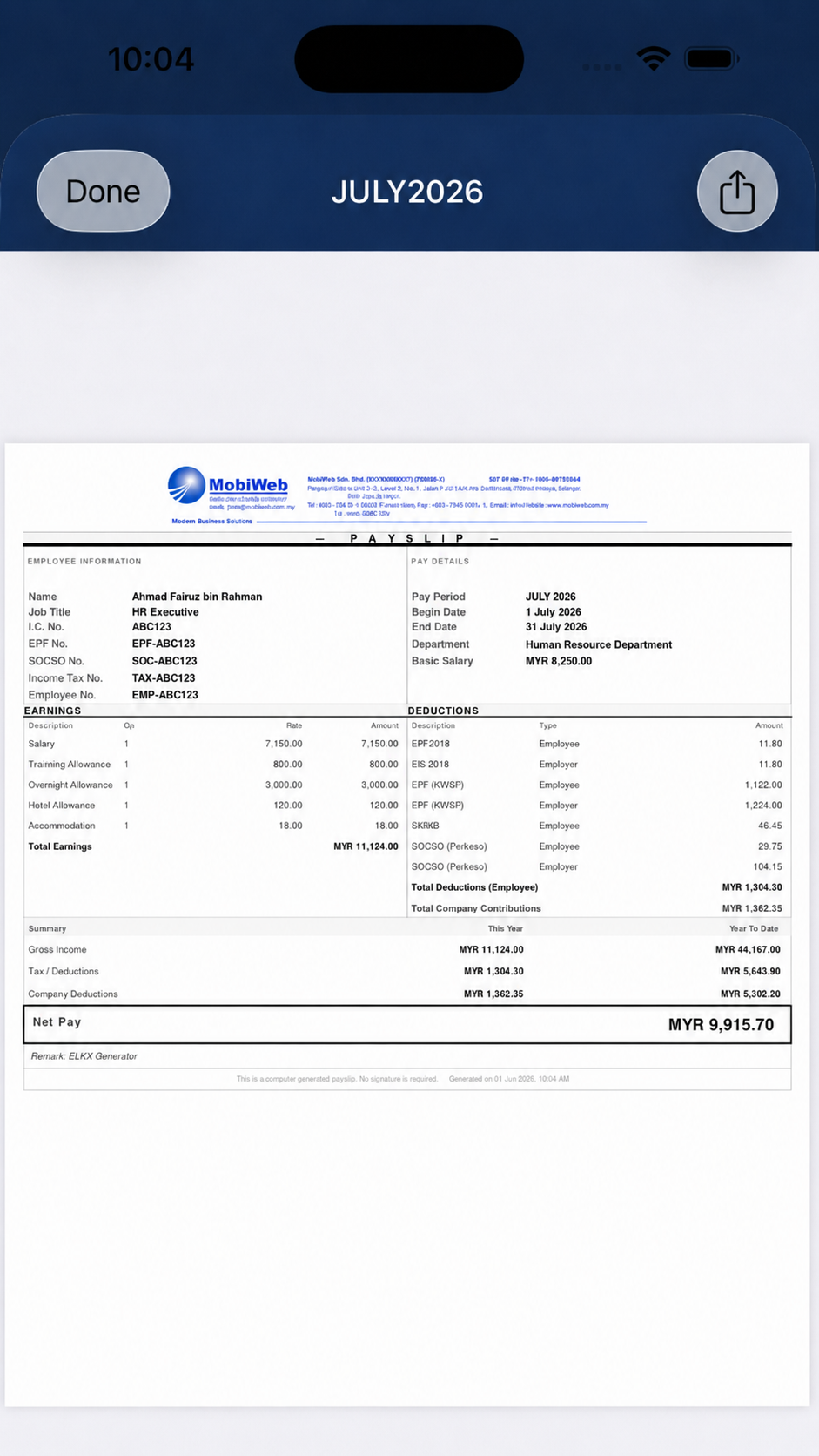The height and width of the screenshot is (1456, 819).
Task: Select the Hotel Allowance row label
Action: click(62, 806)
